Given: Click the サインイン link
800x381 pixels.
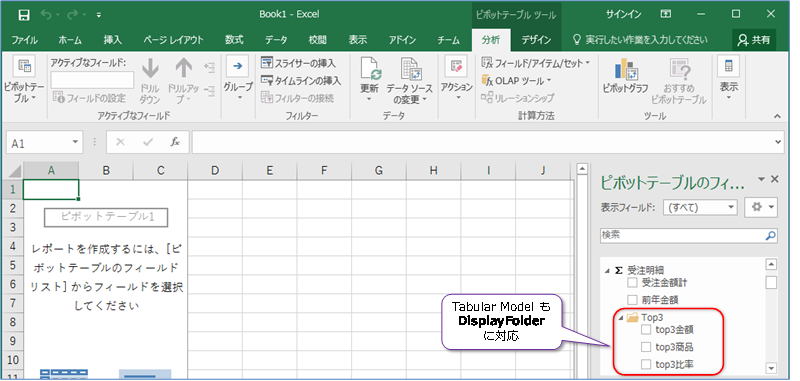Looking at the screenshot, I should [623, 14].
